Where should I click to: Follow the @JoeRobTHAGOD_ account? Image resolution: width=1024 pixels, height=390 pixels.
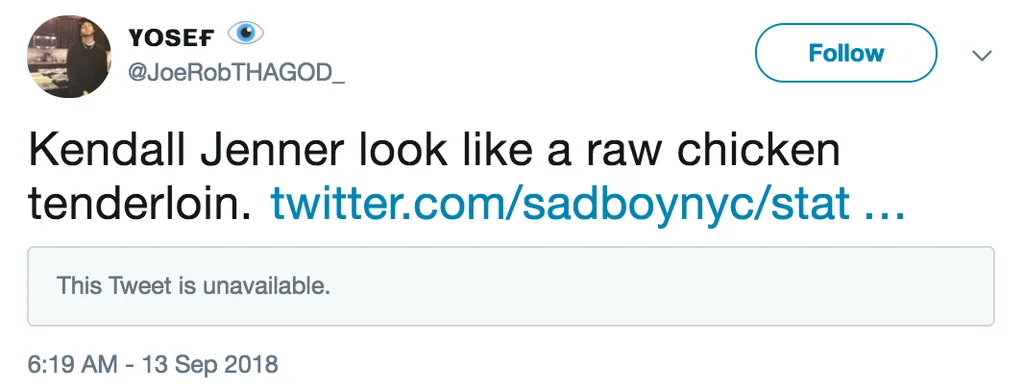pos(846,53)
